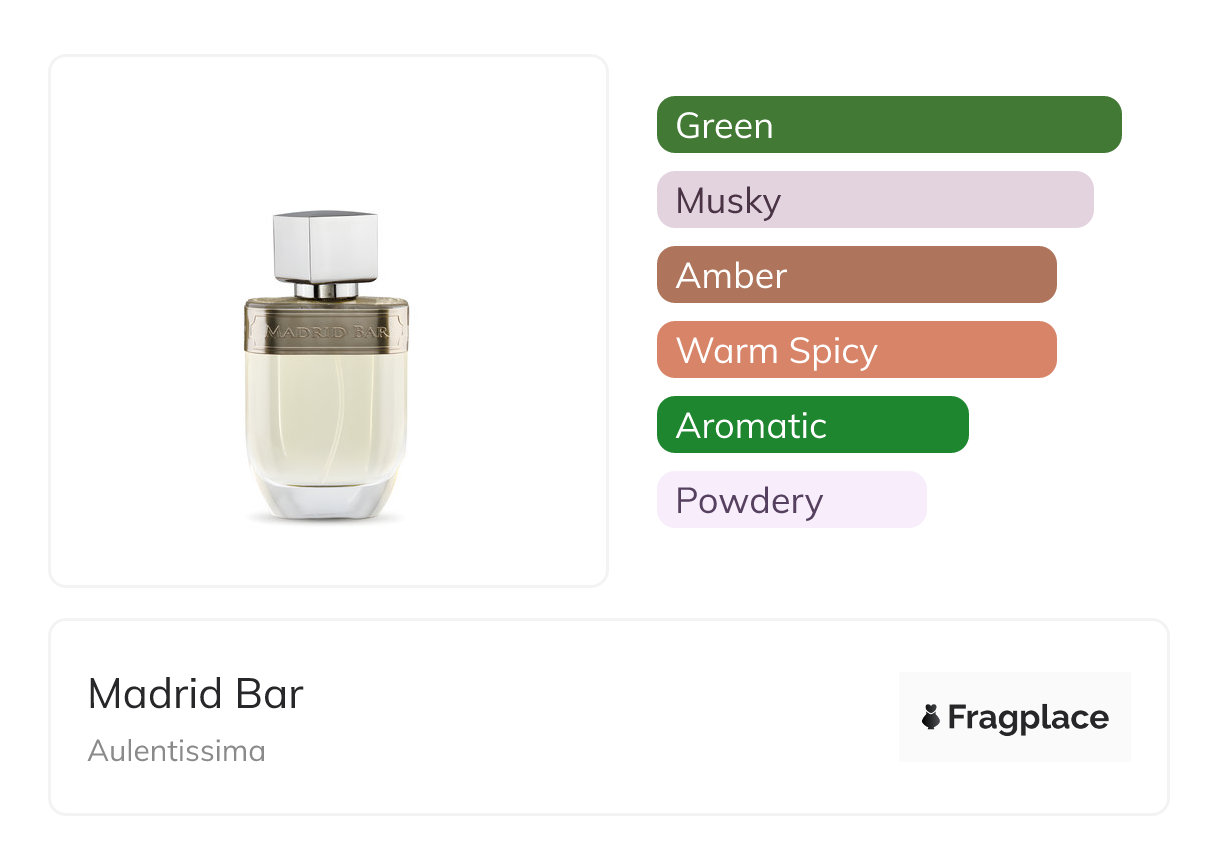Click the empty area of the bottle image card

[x=130, y=150]
